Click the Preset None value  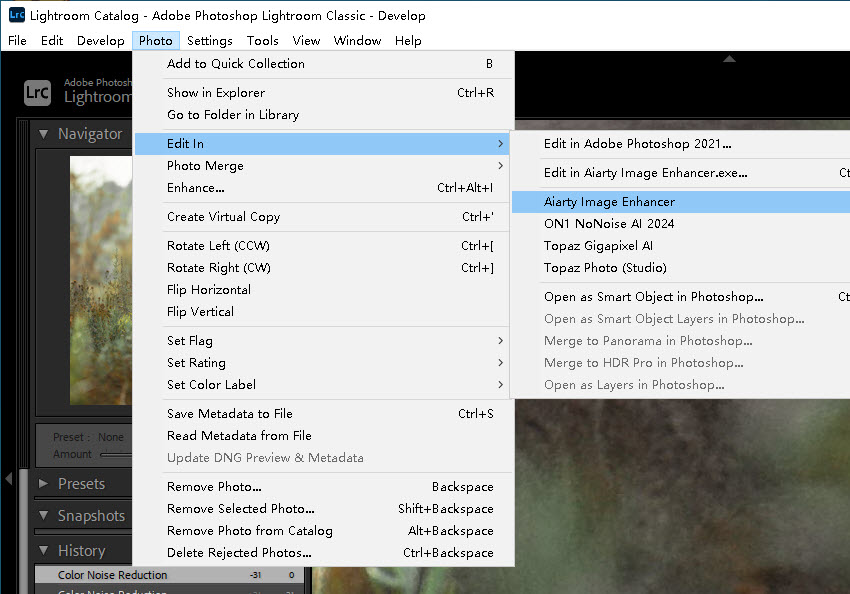pyautogui.click(x=111, y=437)
